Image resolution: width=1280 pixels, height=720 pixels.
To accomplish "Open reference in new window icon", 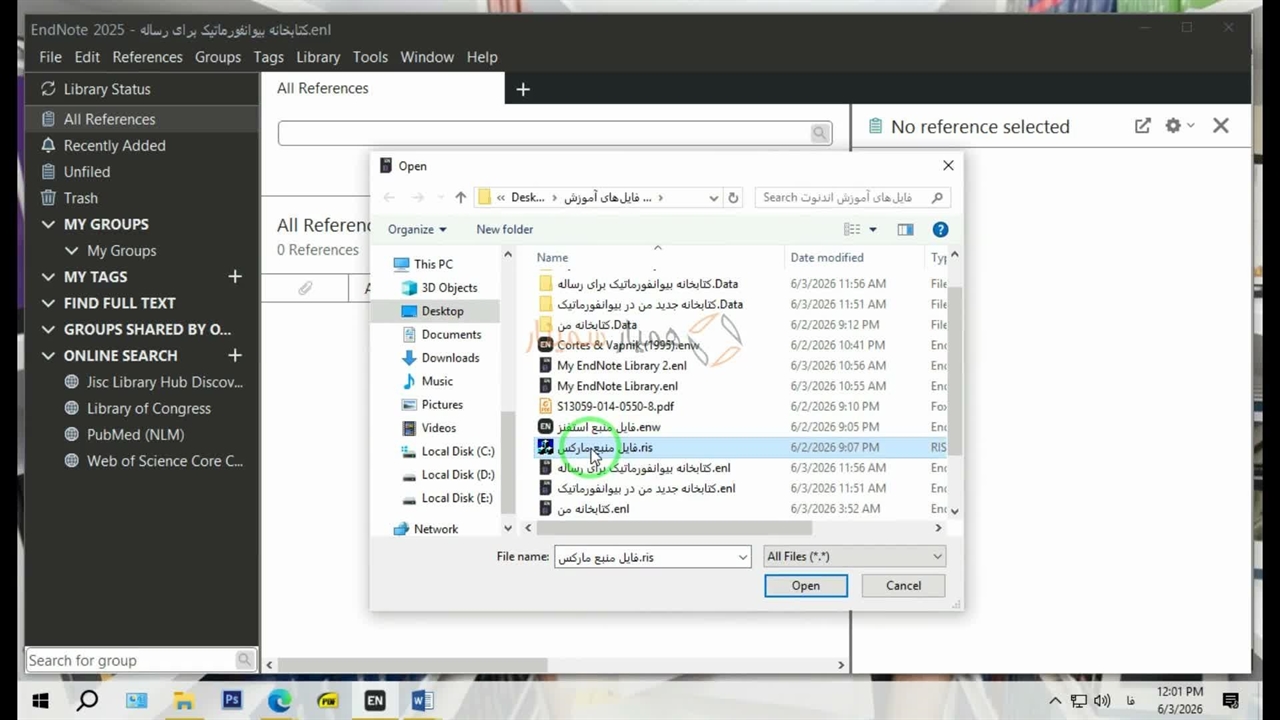I will click(x=1142, y=126).
